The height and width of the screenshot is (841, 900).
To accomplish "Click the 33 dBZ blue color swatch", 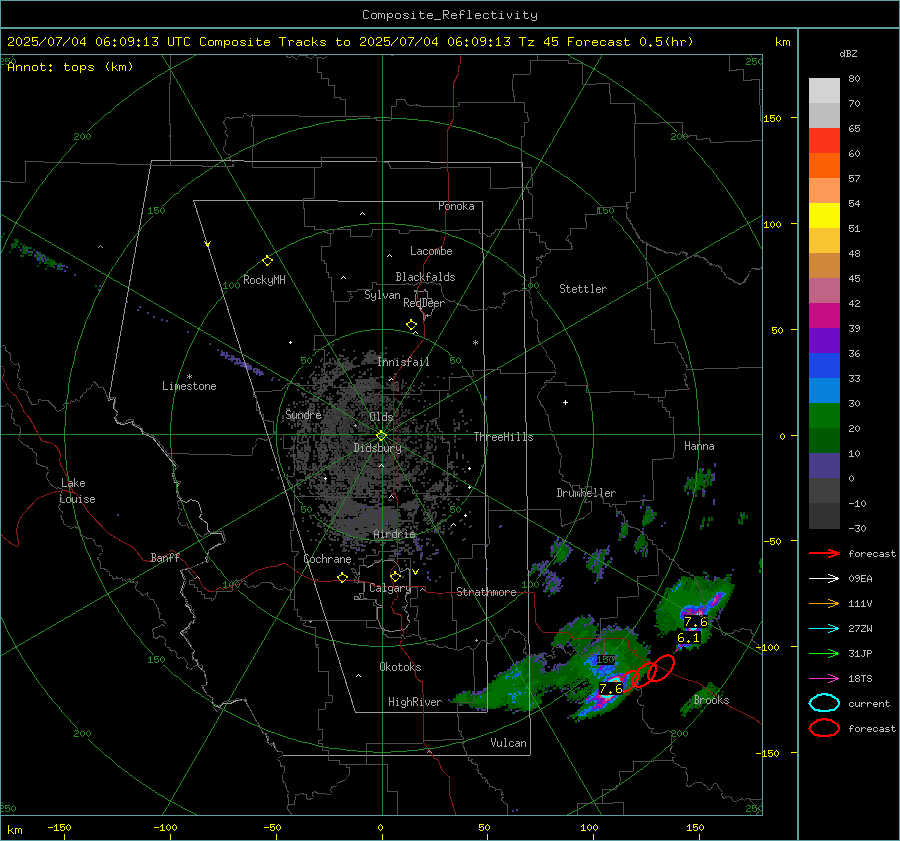I will coord(824,366).
